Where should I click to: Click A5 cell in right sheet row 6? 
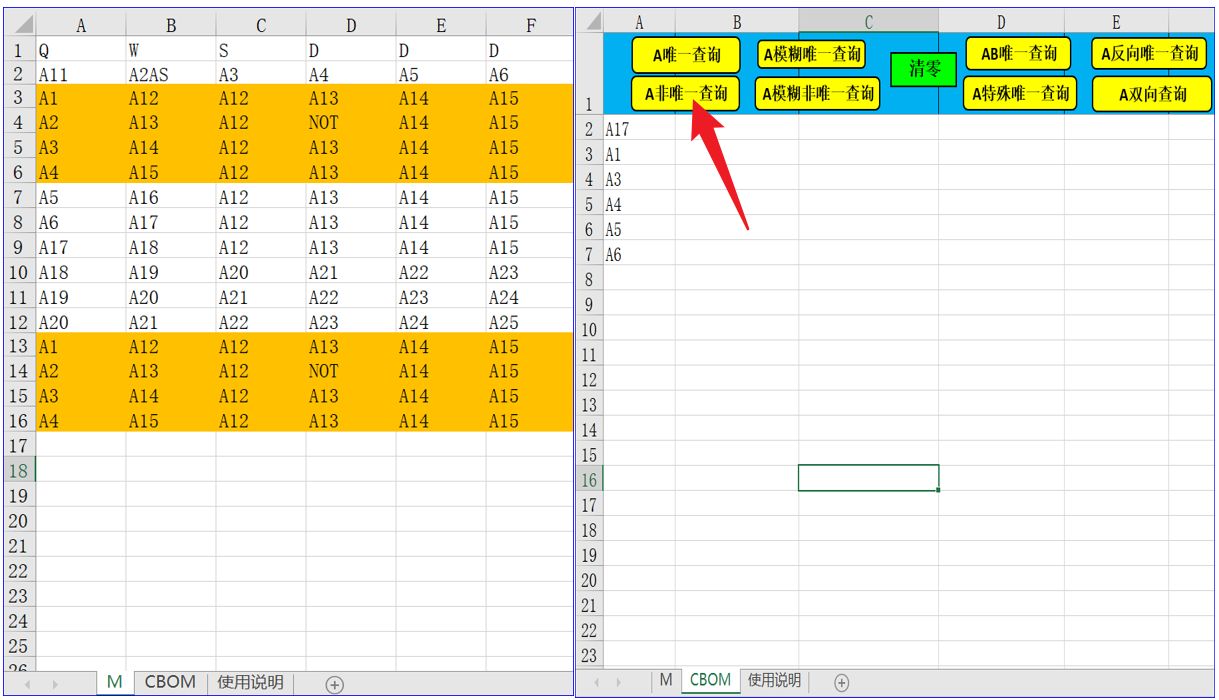[639, 229]
